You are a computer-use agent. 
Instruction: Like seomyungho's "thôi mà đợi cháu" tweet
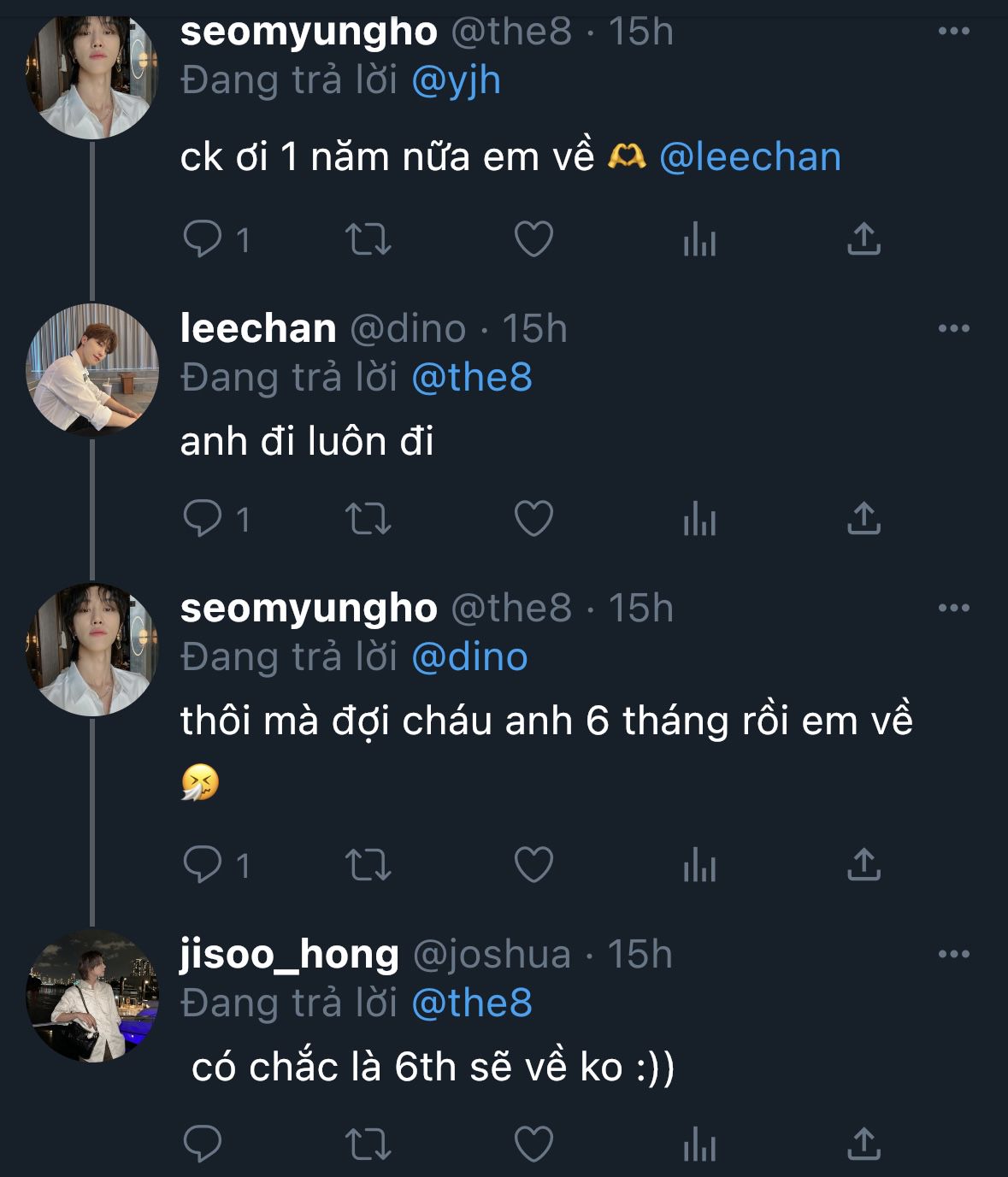[533, 865]
